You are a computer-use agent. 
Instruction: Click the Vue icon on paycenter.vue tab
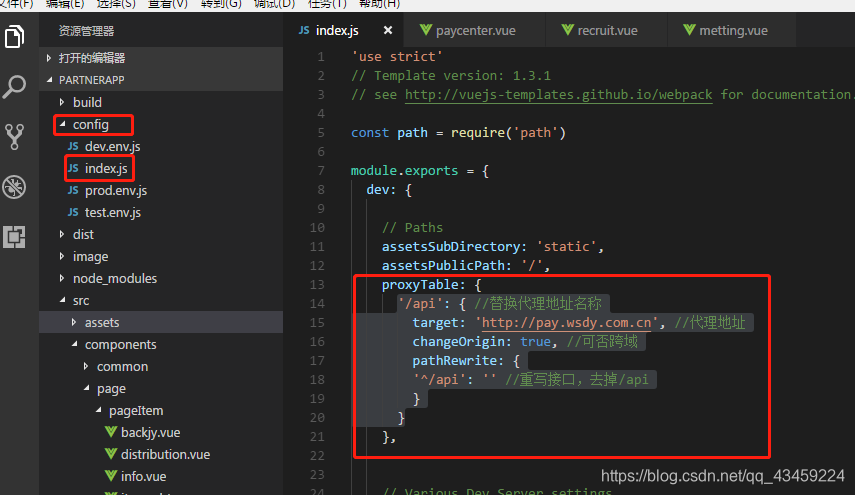pos(425,29)
